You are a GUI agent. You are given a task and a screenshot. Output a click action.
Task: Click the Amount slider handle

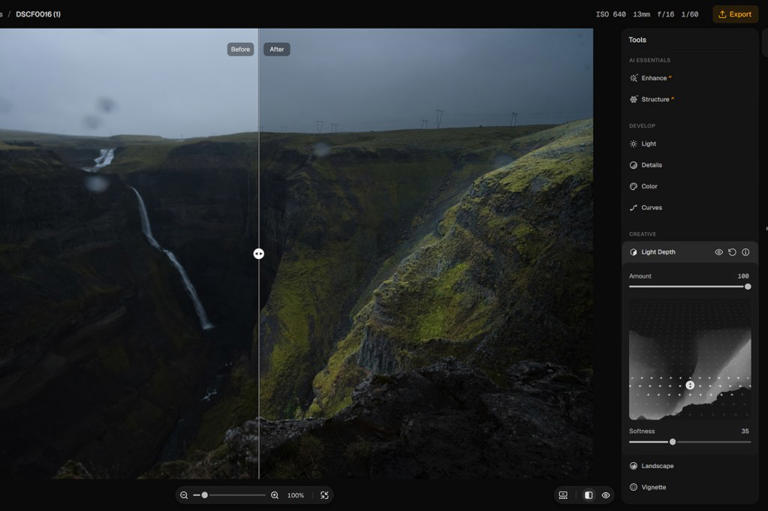click(748, 287)
